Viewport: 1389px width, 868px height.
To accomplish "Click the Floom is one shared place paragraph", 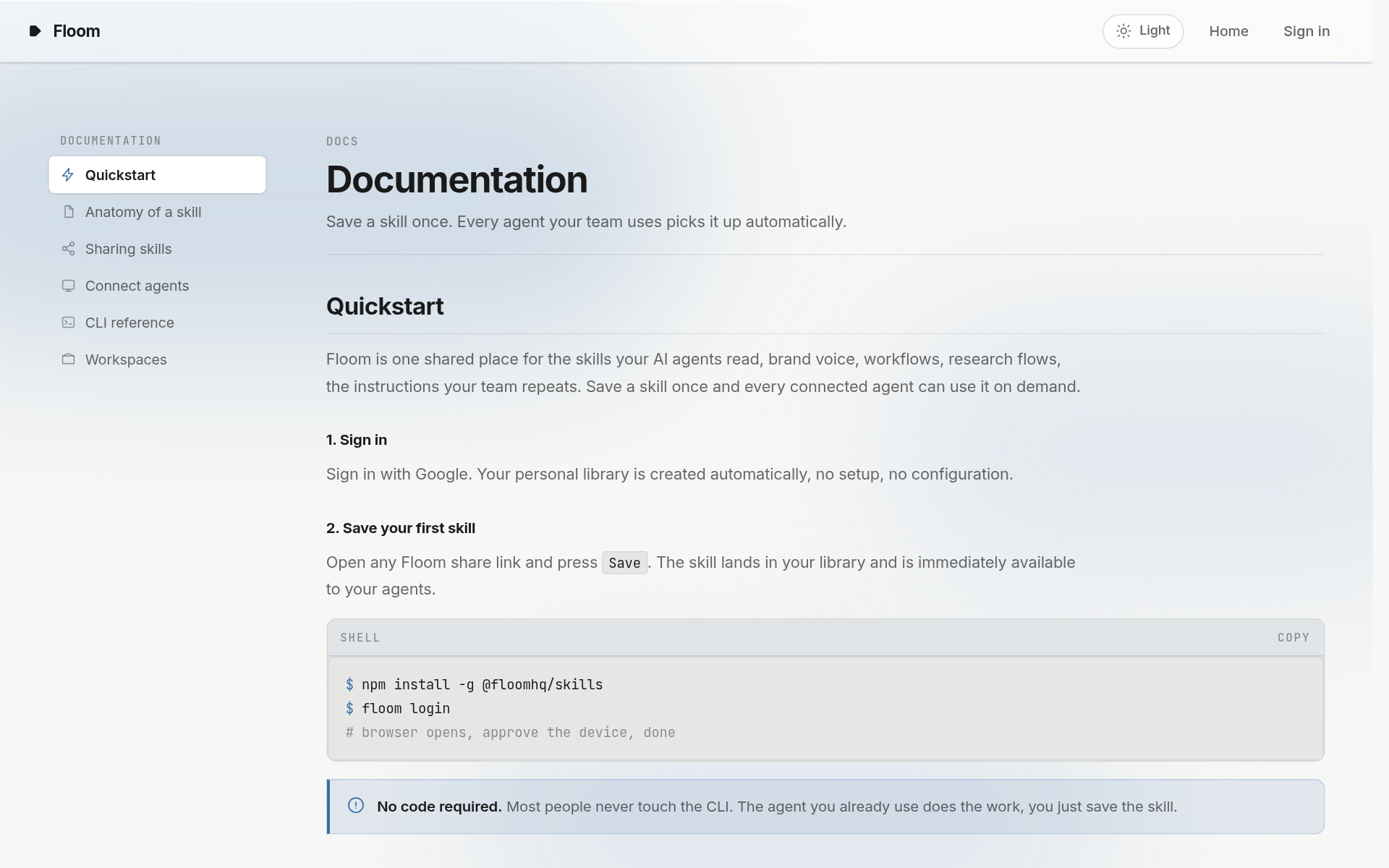I will tap(703, 373).
